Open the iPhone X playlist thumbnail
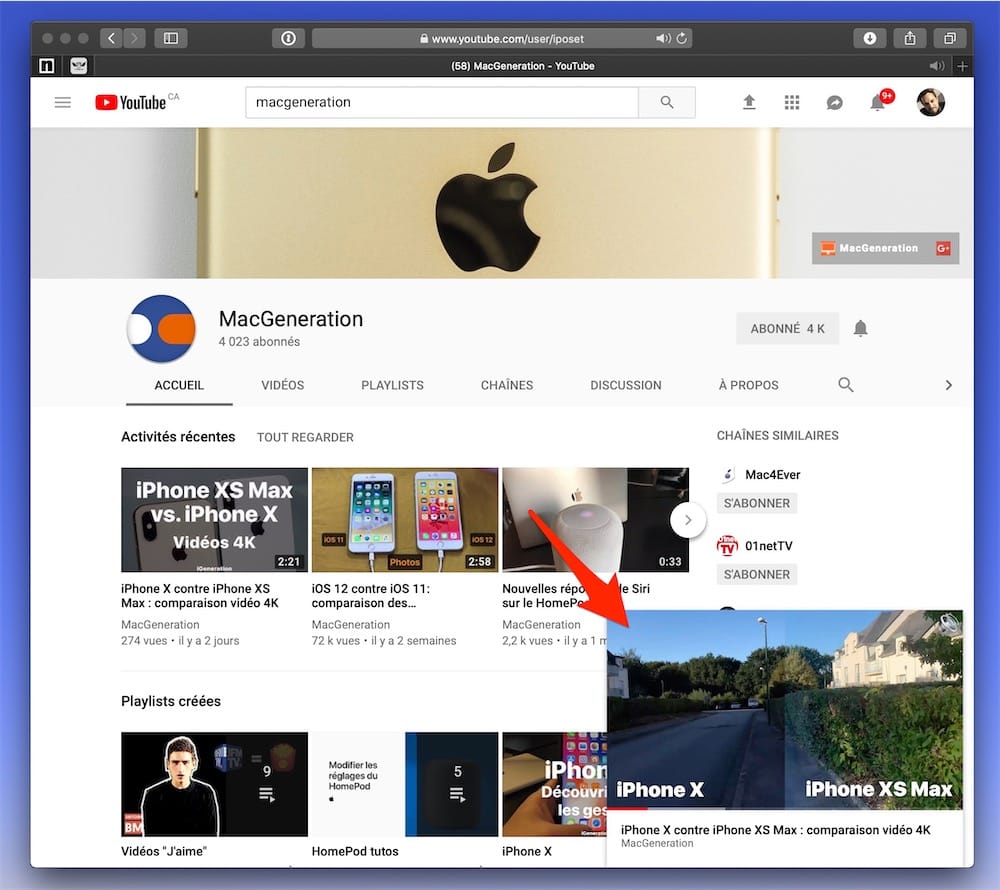This screenshot has height=890, width=1000. click(554, 784)
